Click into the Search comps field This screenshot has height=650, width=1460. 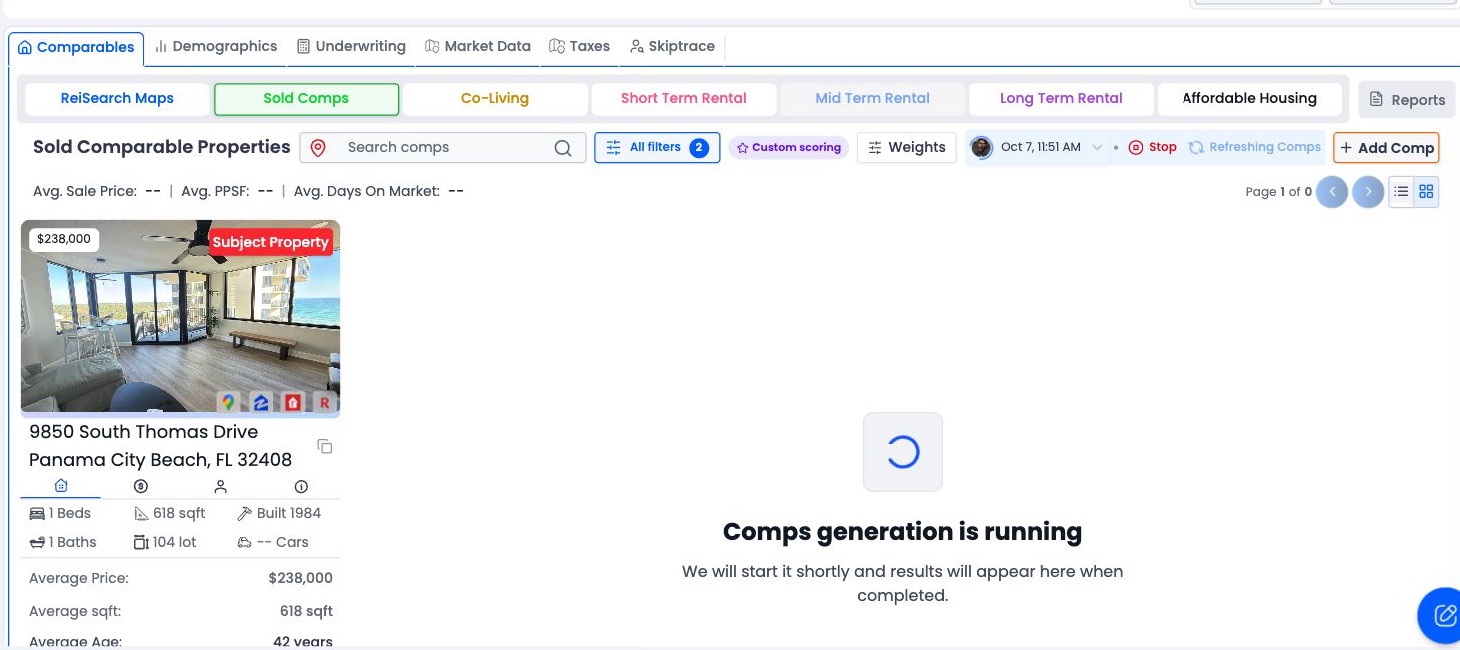click(443, 148)
